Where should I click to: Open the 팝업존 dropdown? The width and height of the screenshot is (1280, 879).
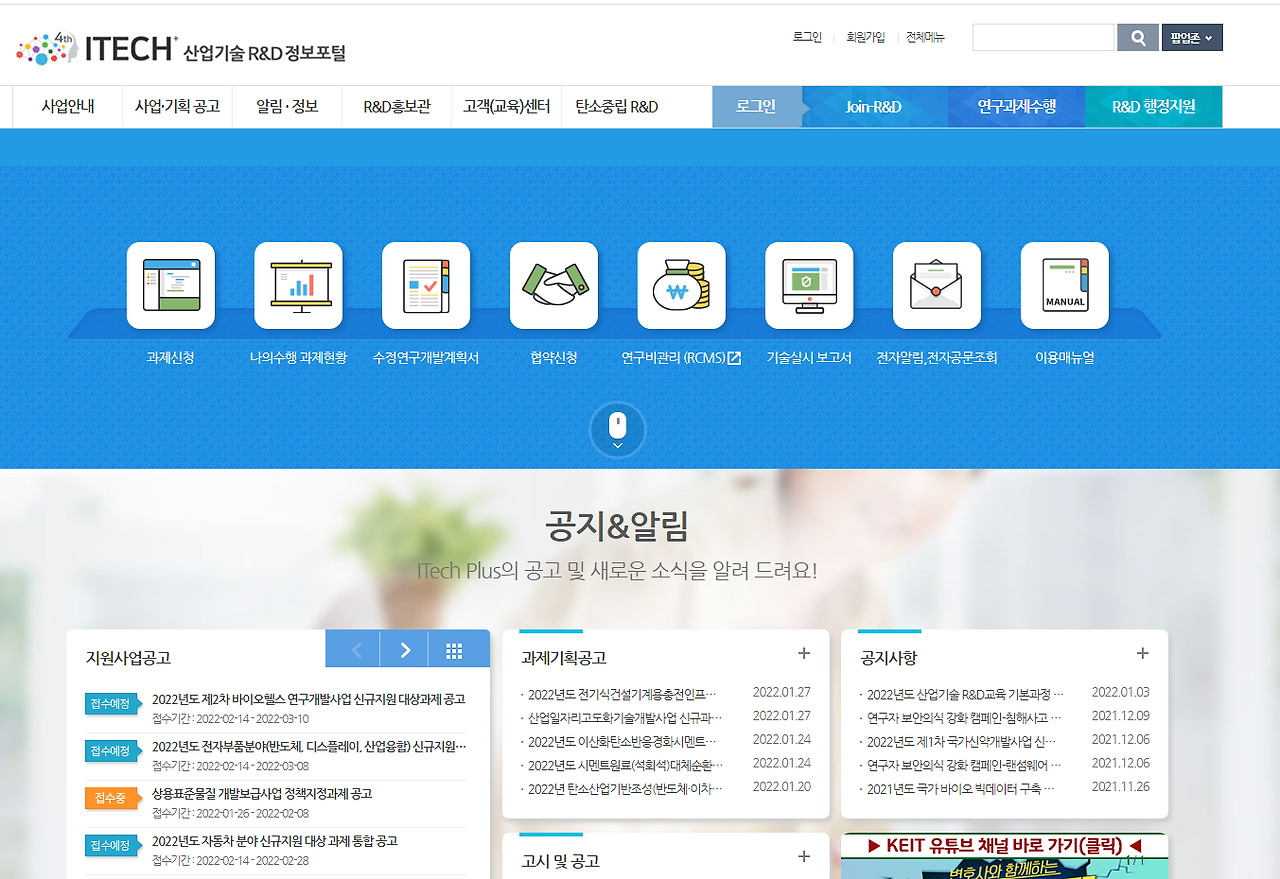1192,36
